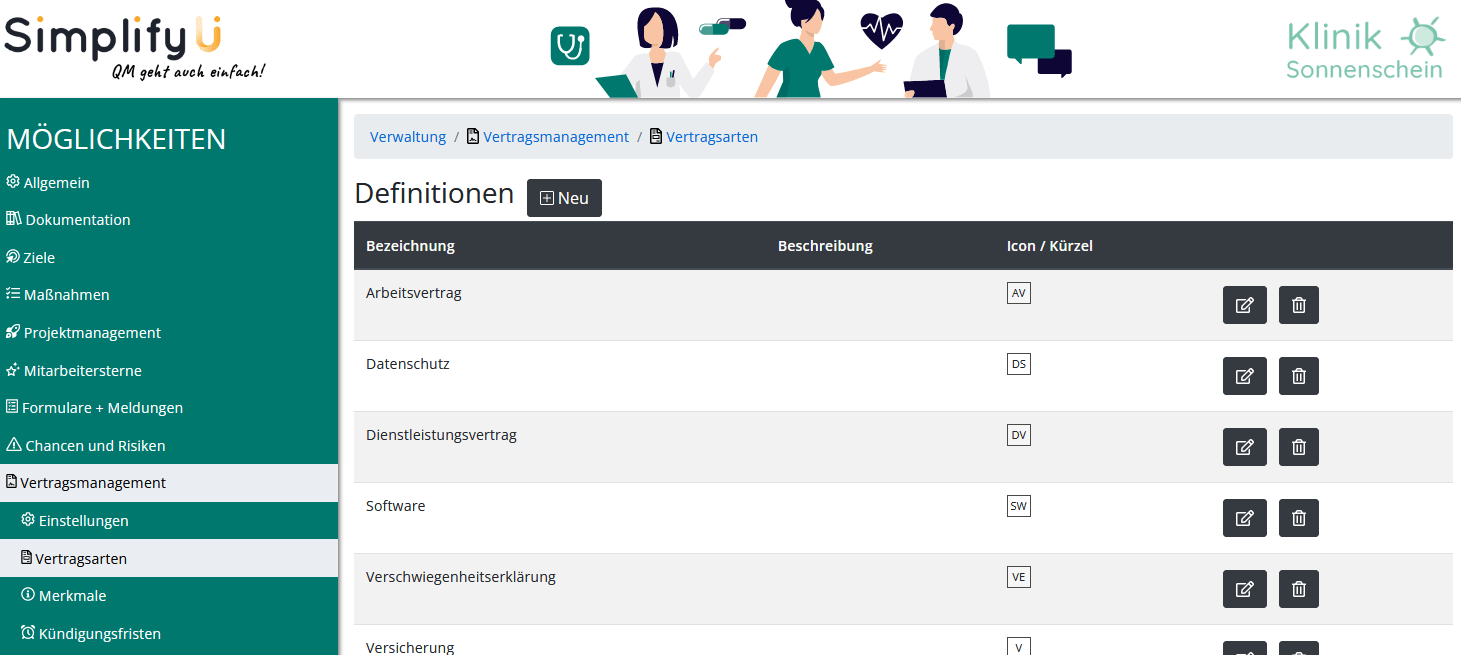Delete the Verschwiegenheitserklärung entry
1461x655 pixels.
[x=1298, y=589]
